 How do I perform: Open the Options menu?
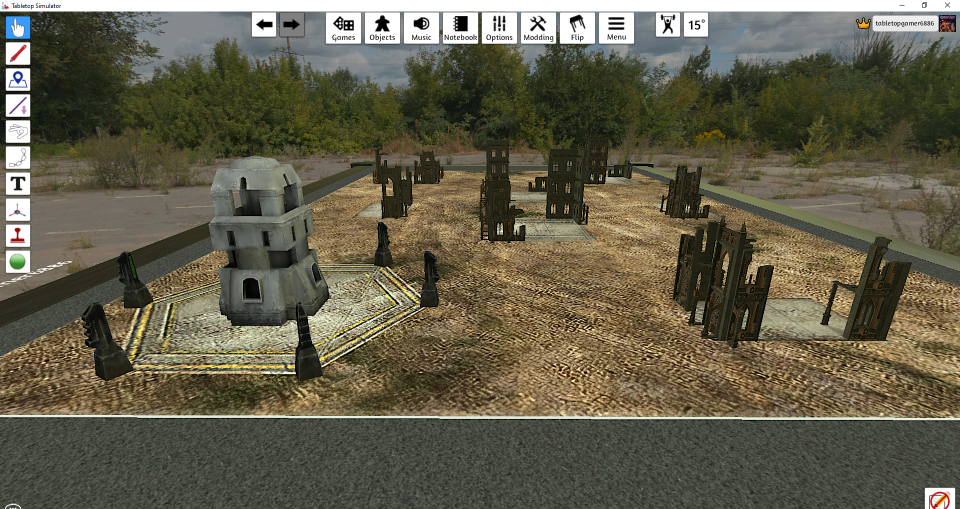coord(499,28)
